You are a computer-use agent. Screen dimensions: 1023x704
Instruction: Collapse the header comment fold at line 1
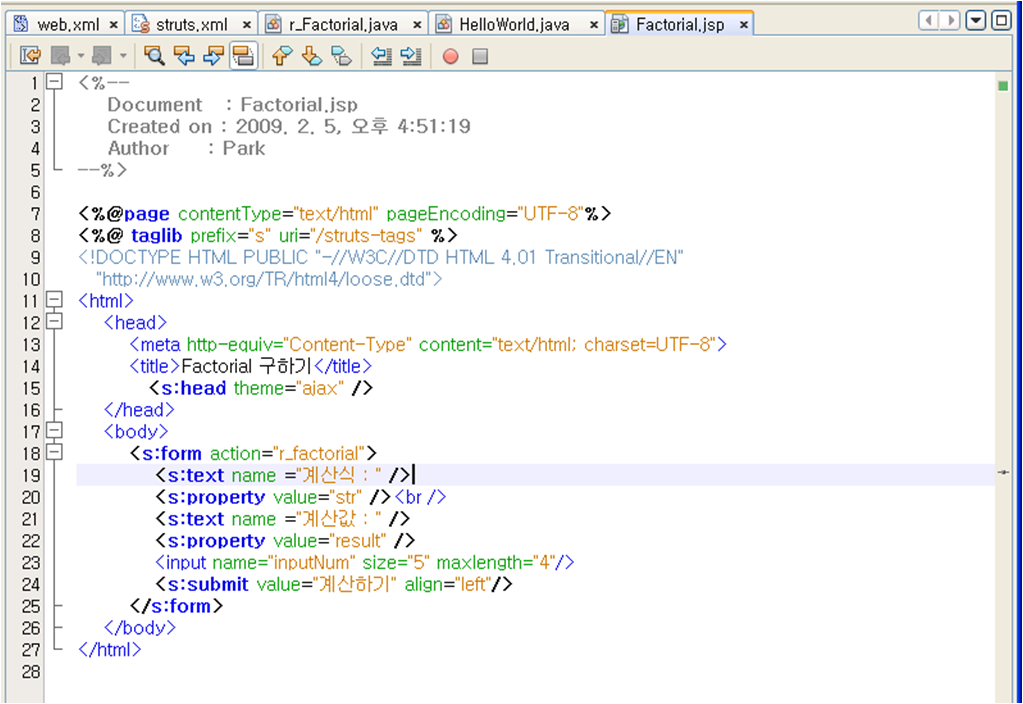coord(54,82)
